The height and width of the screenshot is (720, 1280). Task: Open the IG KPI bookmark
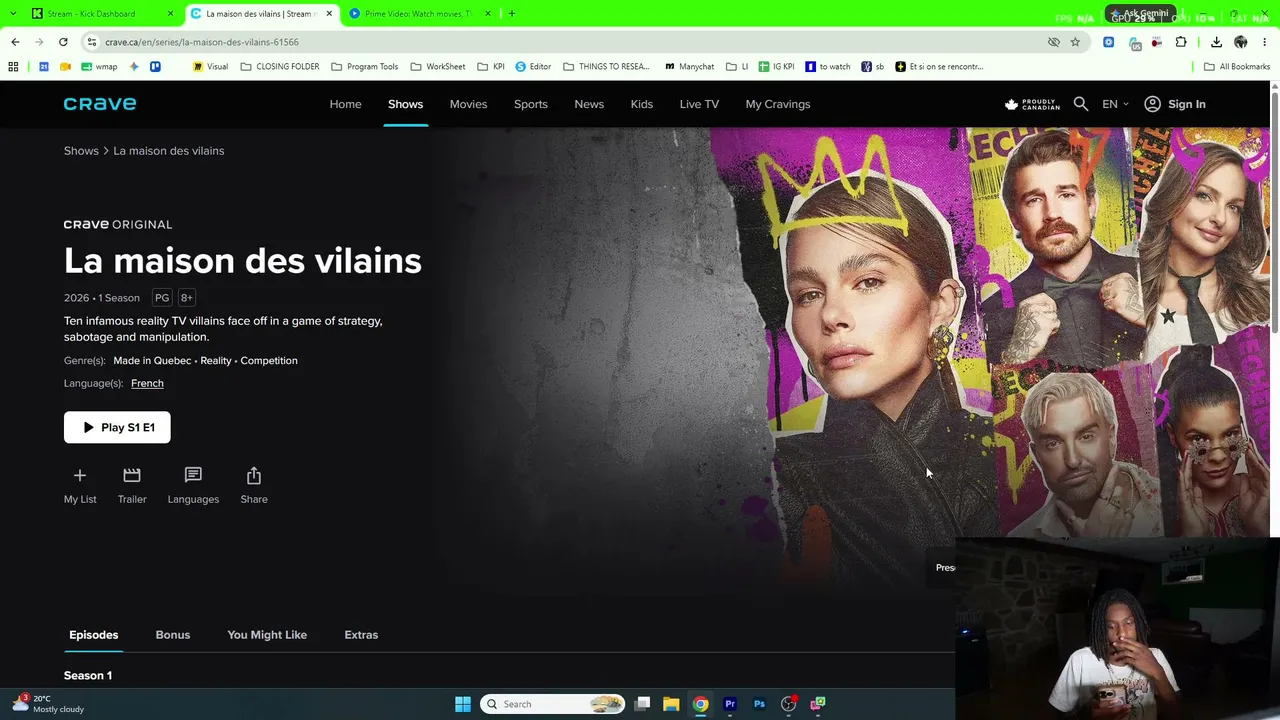pos(776,67)
